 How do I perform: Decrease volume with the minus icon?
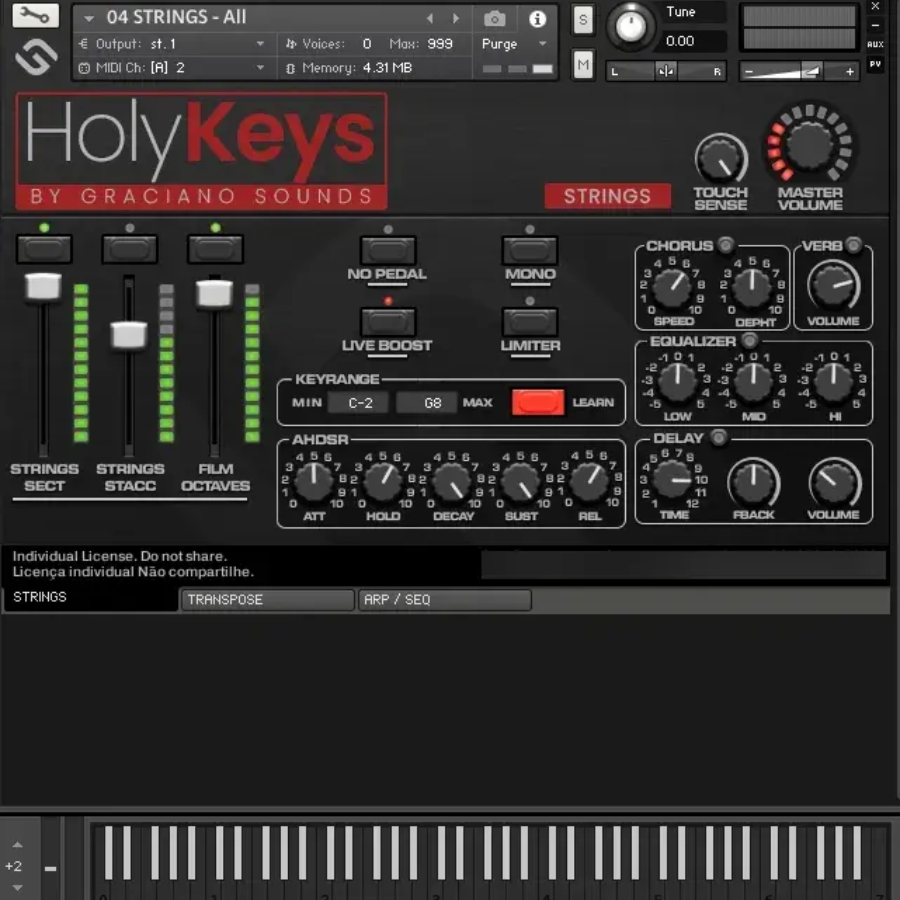748,72
